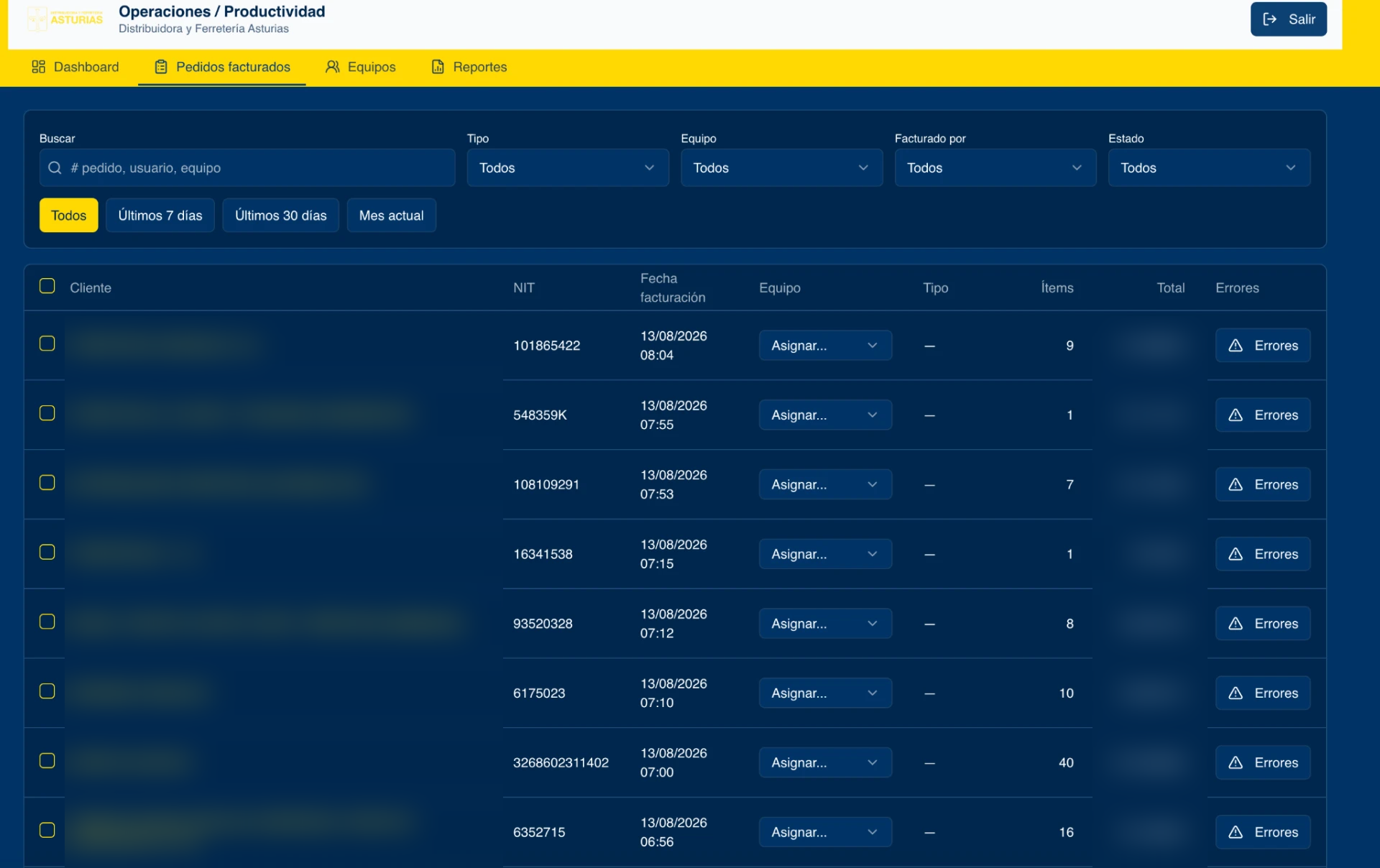Open Asignar dropdown for NIT 6352715
Viewport: 1380px width, 868px height.
[x=825, y=832]
